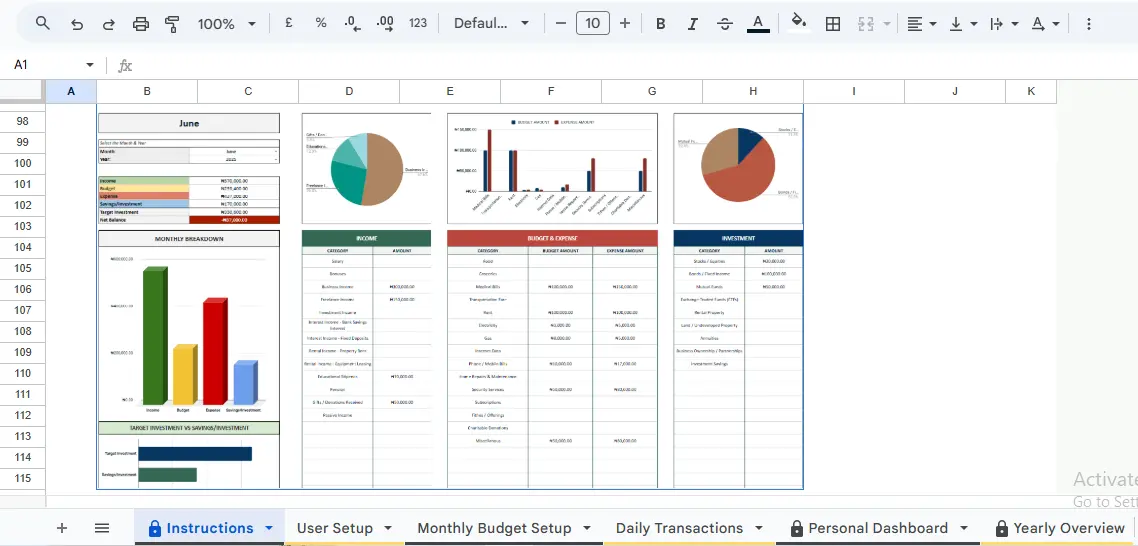This screenshot has height=546, width=1138.
Task: Increase decimal places
Action: [x=385, y=23]
